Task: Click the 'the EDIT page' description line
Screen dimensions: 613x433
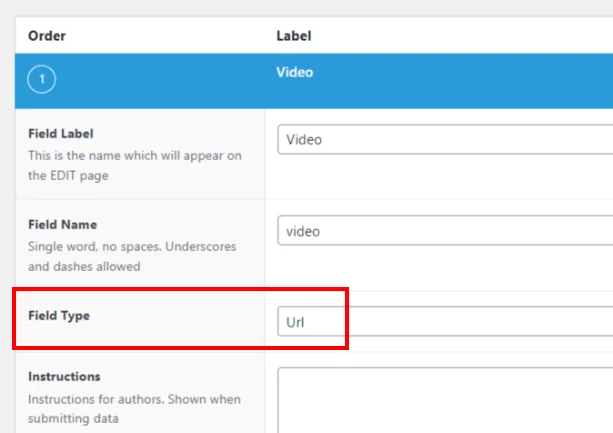Action: [68, 175]
